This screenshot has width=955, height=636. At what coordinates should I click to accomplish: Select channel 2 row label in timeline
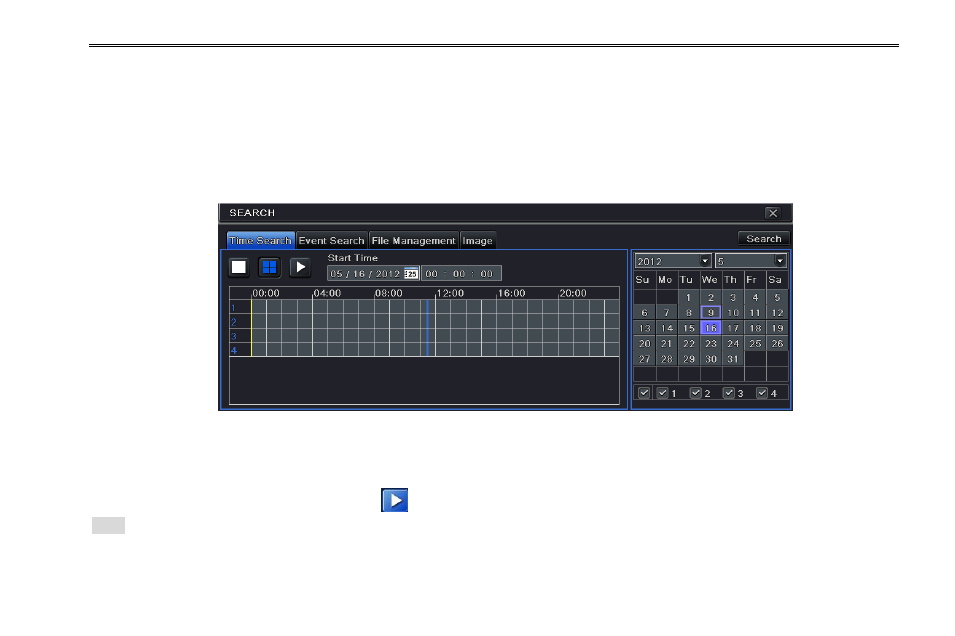[233, 322]
